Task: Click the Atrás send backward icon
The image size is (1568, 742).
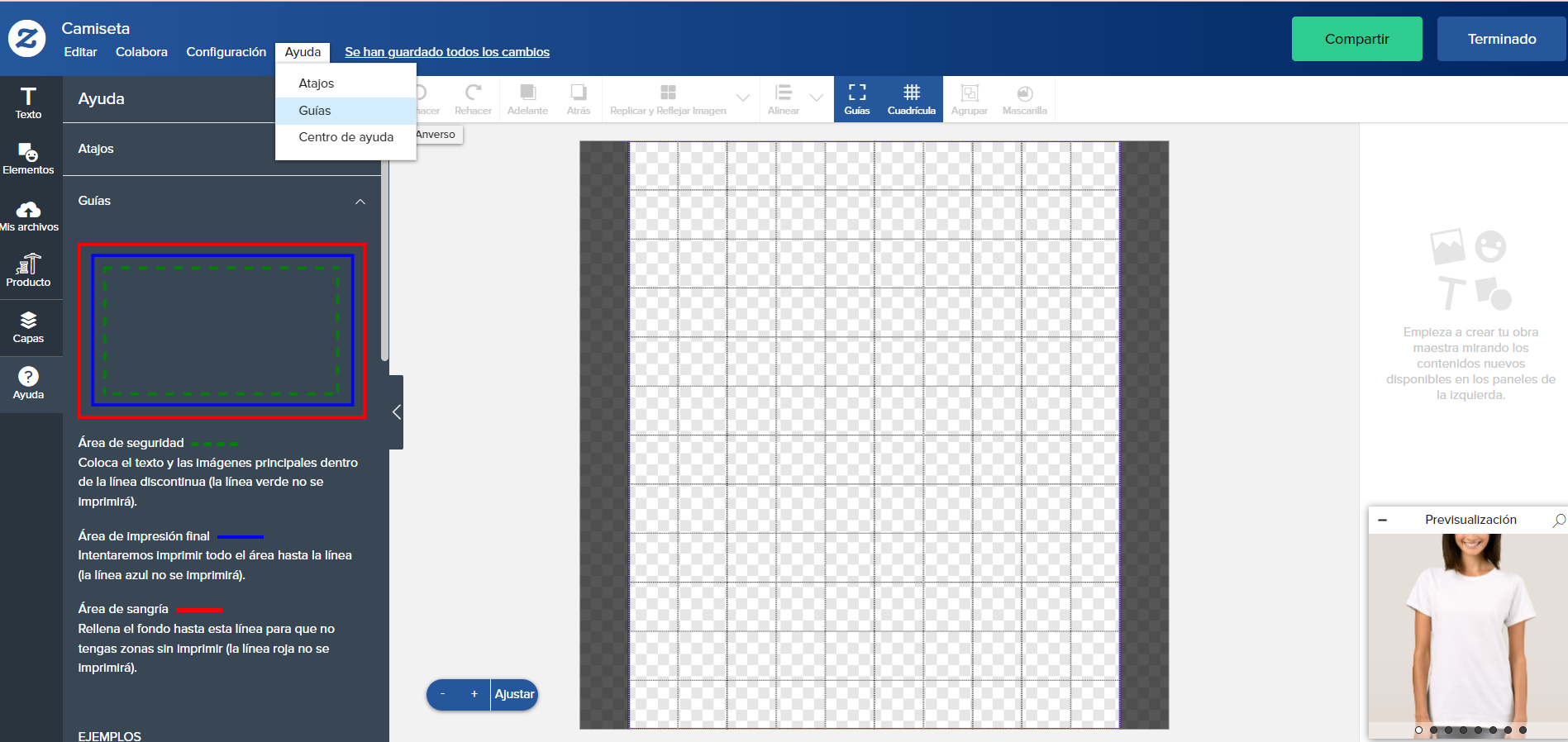Action: coord(579,99)
